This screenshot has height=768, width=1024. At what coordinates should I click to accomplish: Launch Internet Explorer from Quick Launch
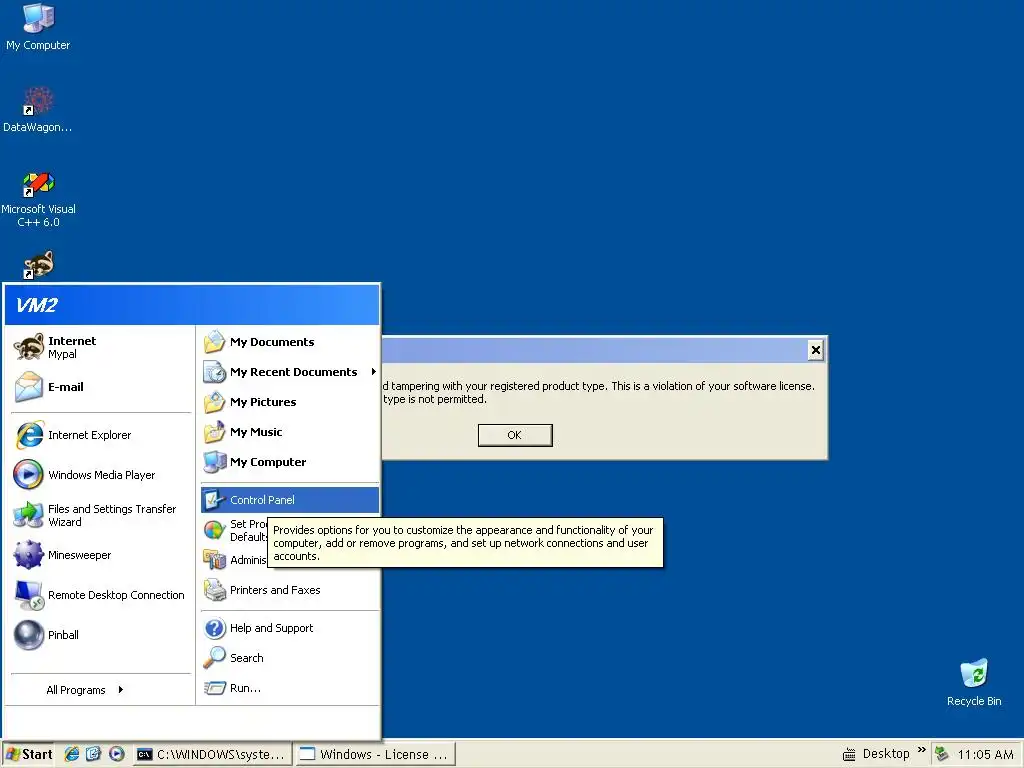coord(72,754)
